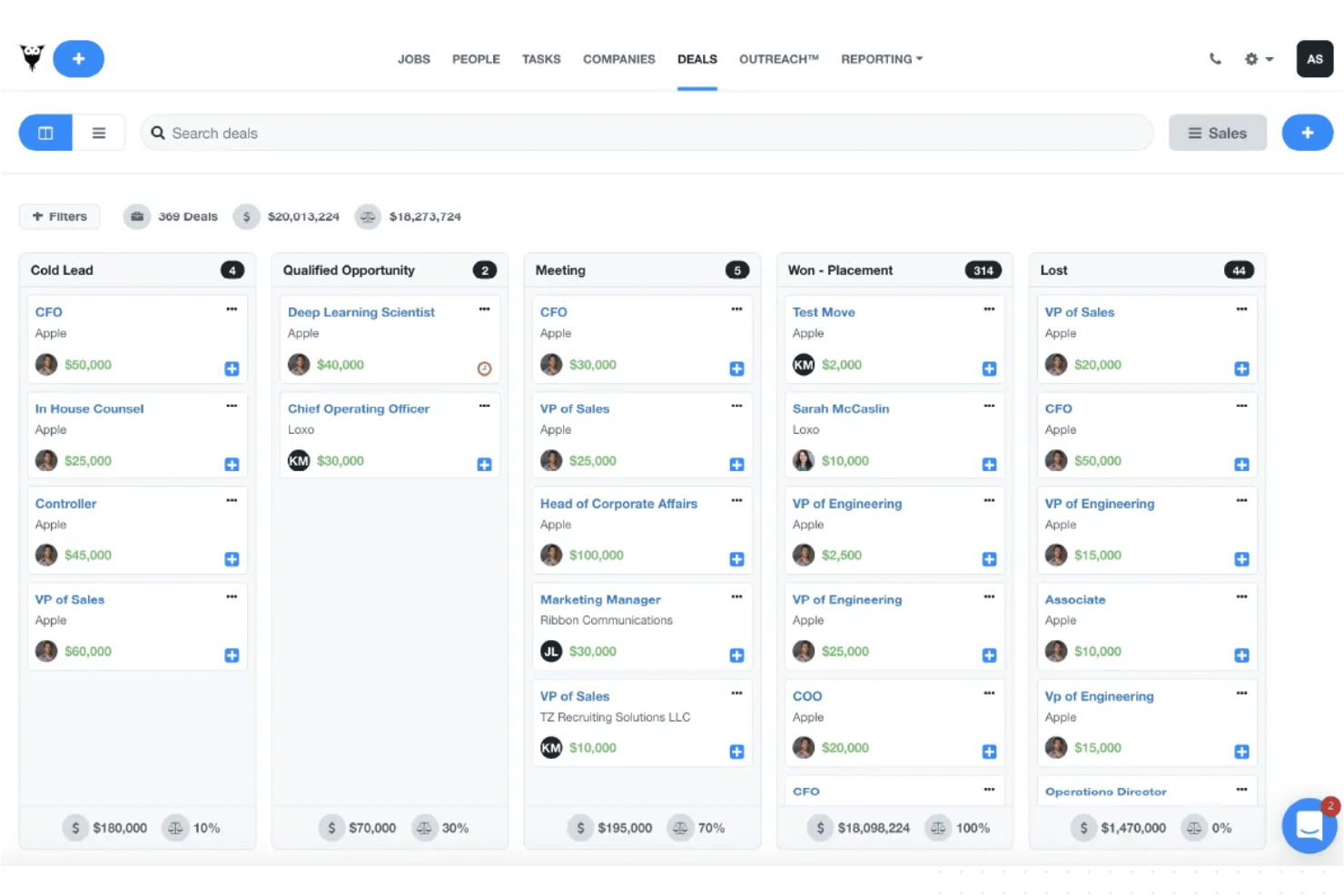Open options on Deep Learning Scientist card

484,310
